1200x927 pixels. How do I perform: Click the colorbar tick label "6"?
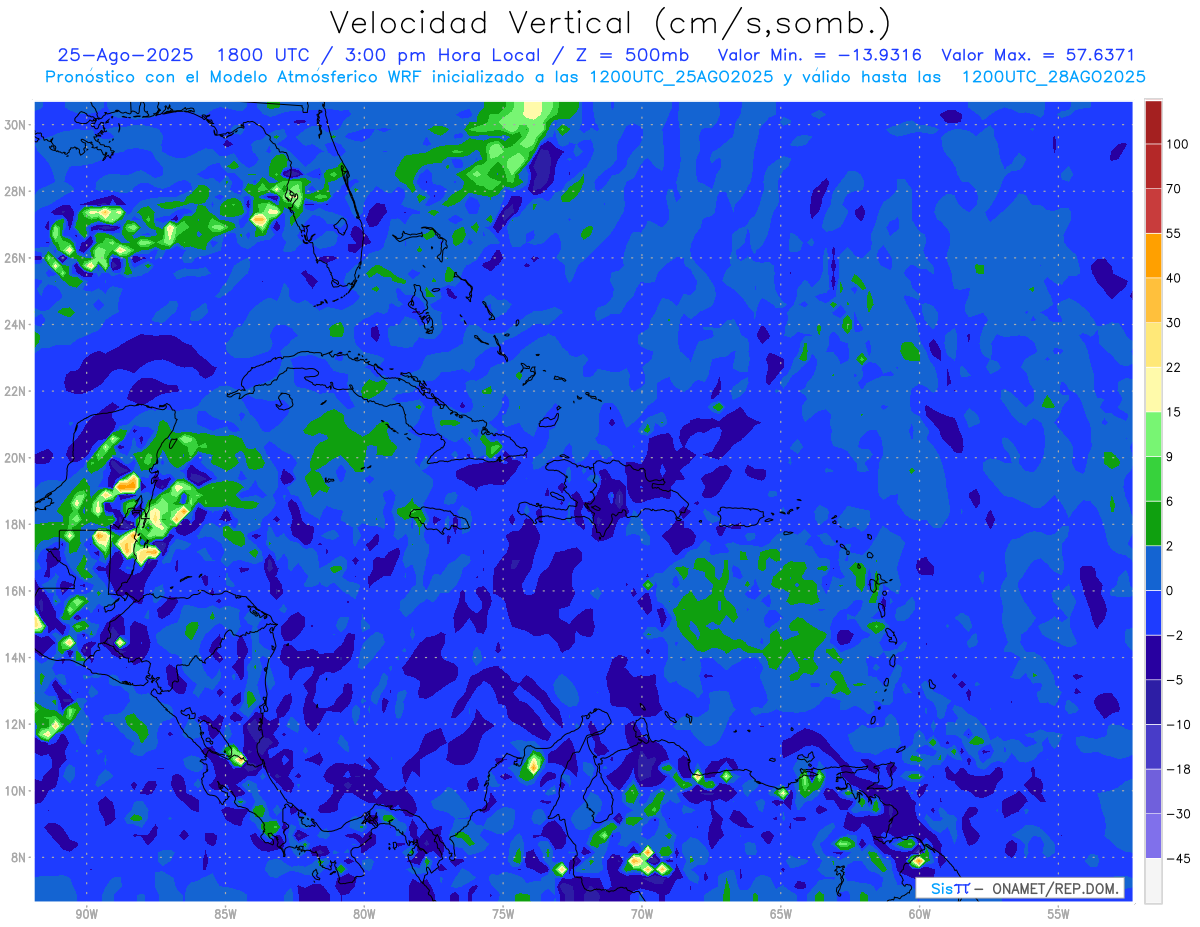pyautogui.click(x=1170, y=501)
